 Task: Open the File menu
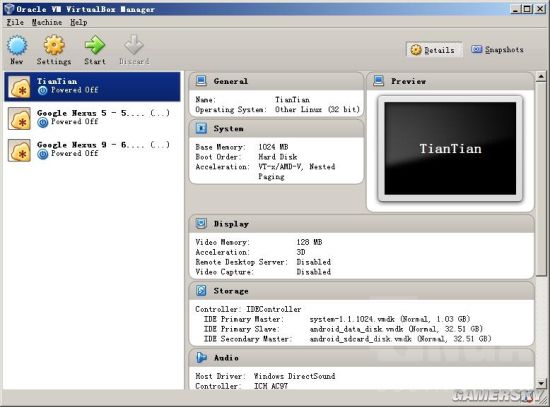click(15, 22)
